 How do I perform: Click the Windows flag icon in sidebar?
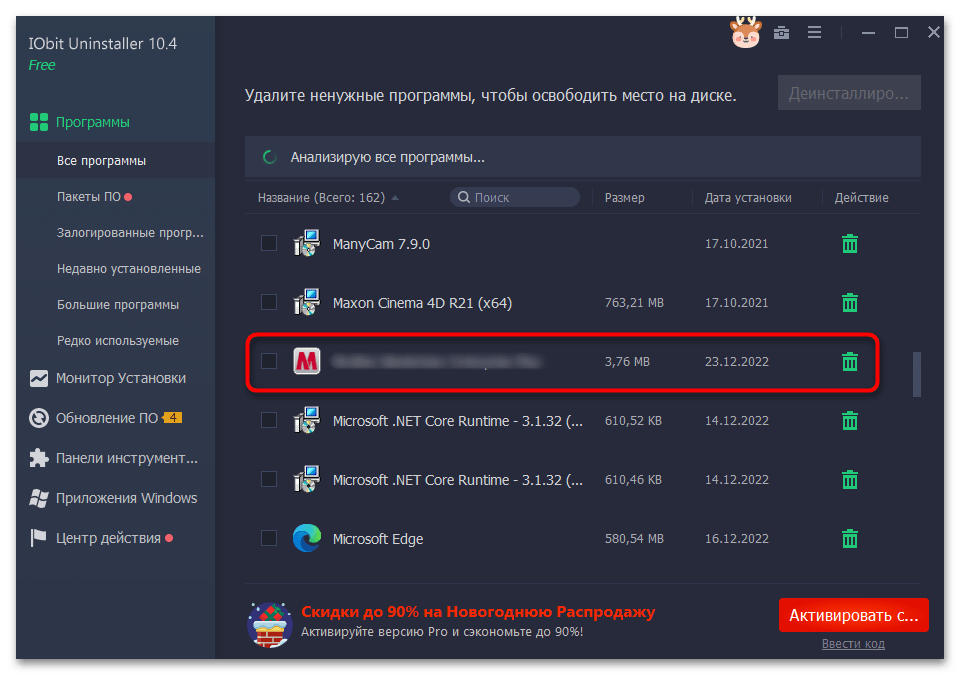[39, 498]
